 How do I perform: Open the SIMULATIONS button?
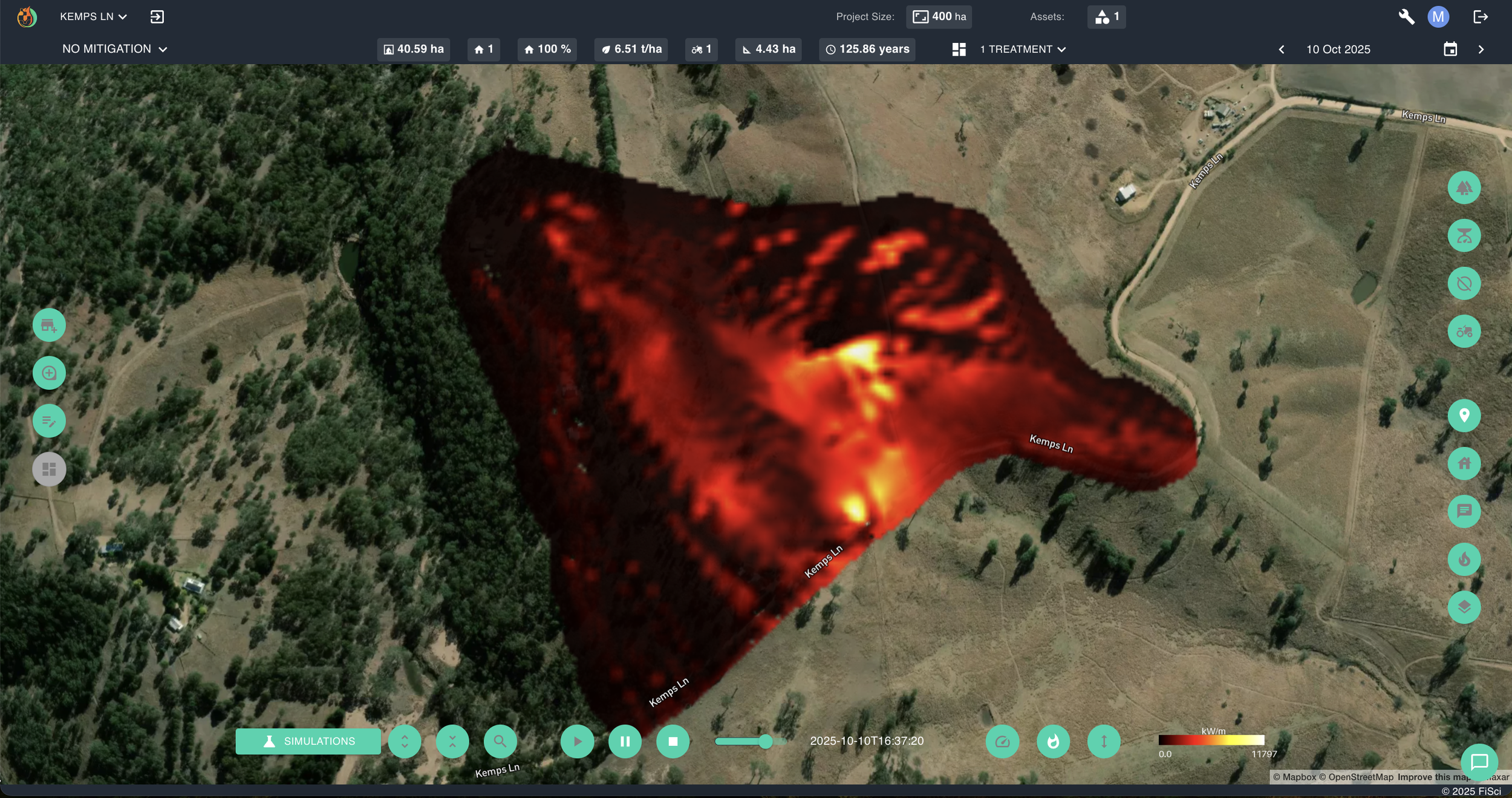coord(308,741)
